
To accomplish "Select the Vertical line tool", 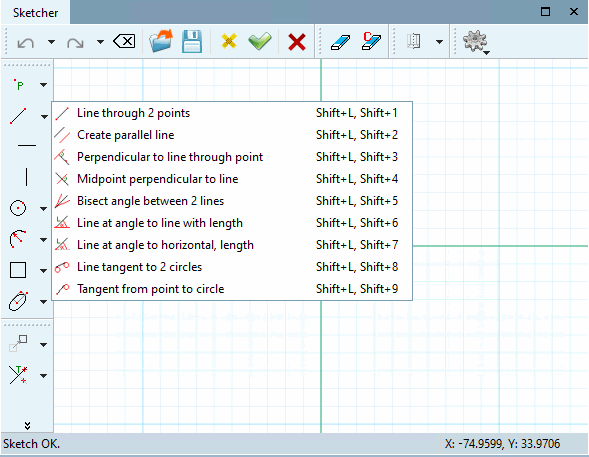I will pyautogui.click(x=26, y=177).
